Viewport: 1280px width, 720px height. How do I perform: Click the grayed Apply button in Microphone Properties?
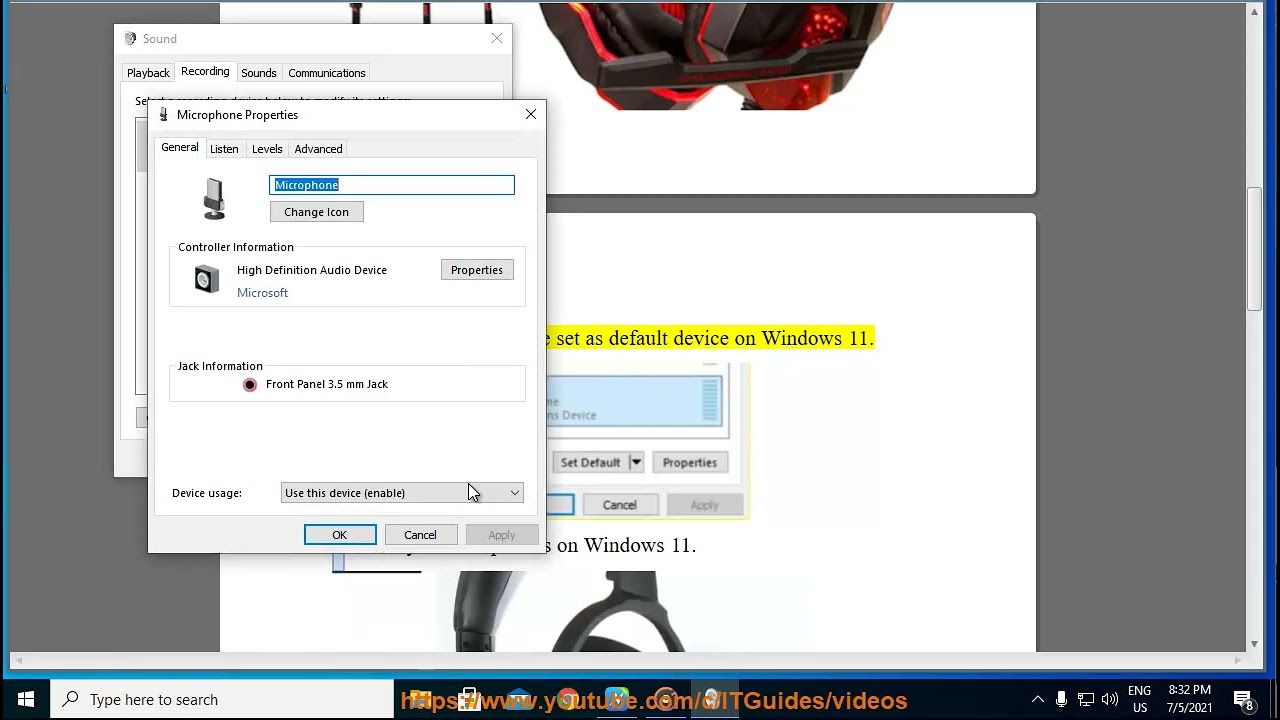click(502, 535)
